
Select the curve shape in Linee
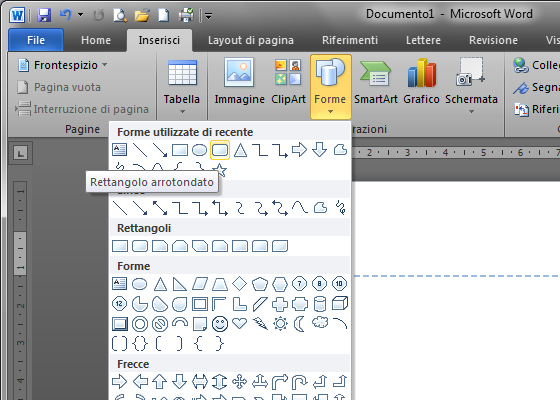(300, 207)
